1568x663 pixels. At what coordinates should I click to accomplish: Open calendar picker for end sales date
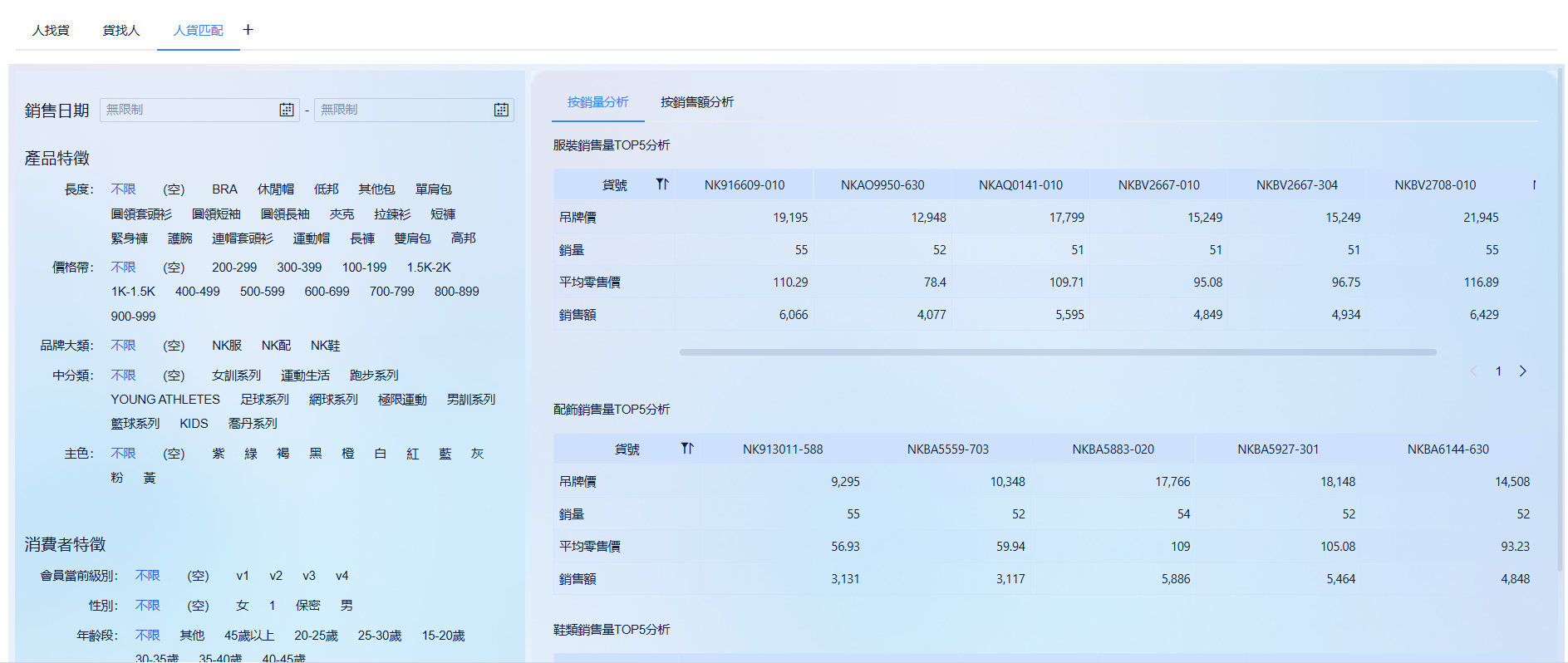click(x=501, y=110)
